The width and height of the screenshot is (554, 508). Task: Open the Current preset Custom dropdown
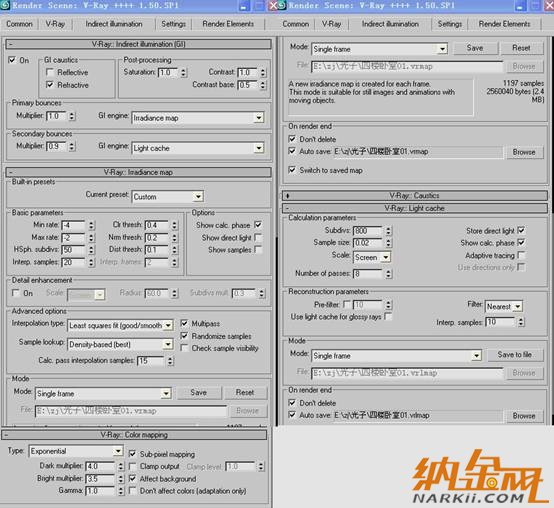click(x=168, y=196)
